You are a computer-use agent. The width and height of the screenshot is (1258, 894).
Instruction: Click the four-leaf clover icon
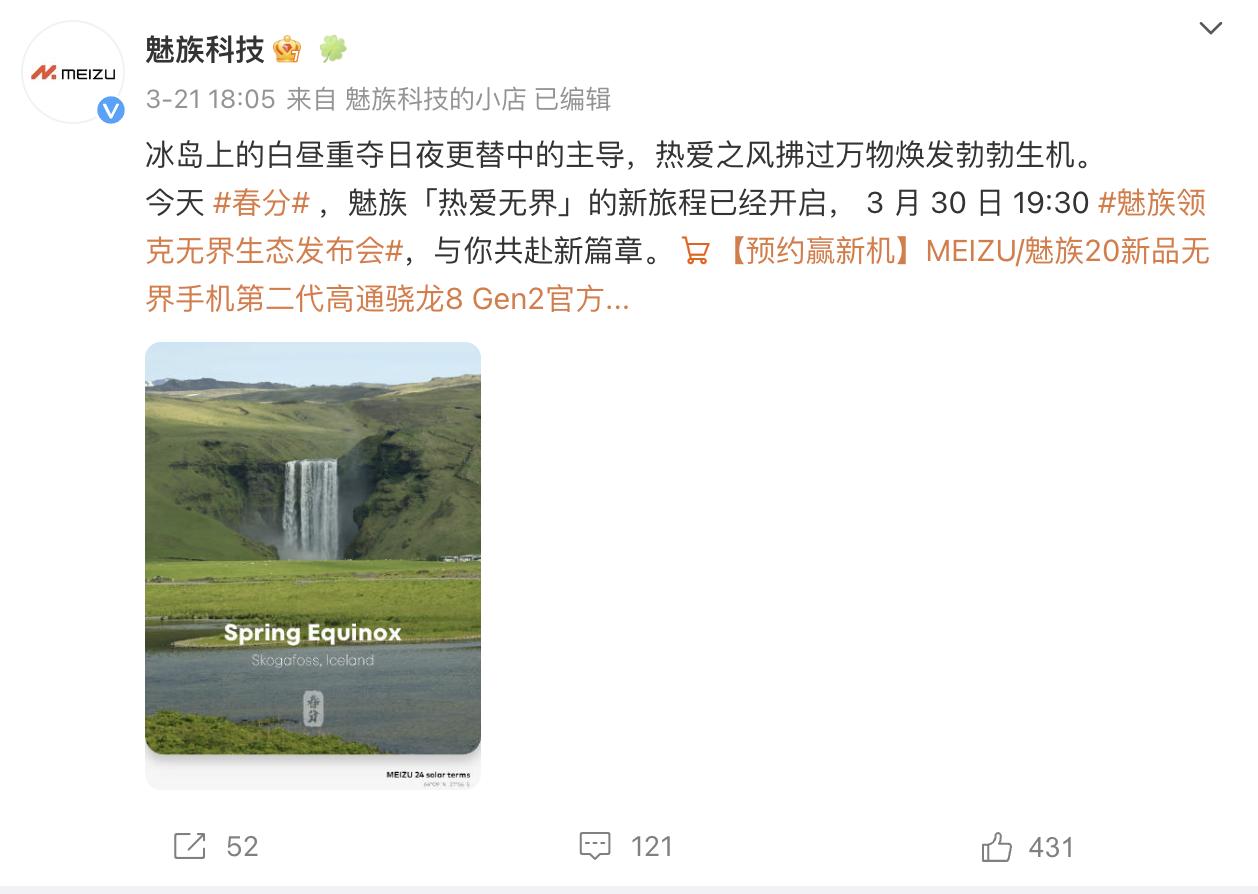tap(333, 49)
